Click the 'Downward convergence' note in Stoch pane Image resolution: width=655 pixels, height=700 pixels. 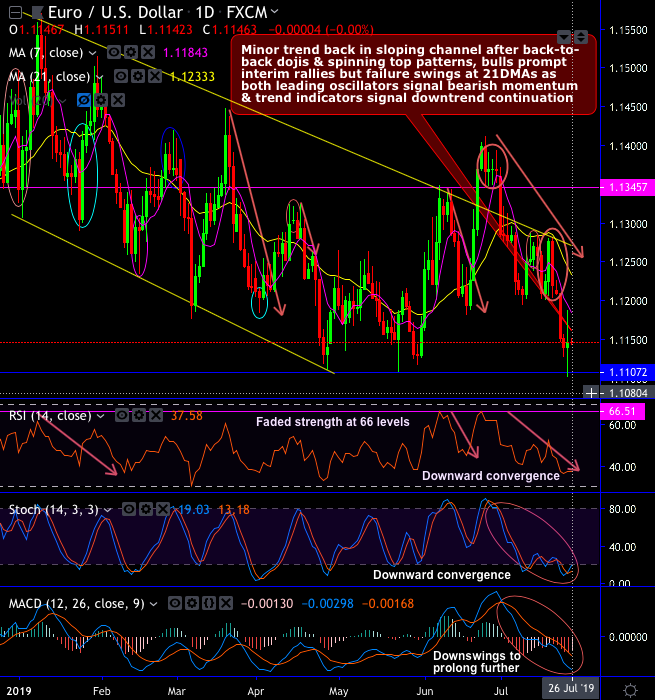click(x=442, y=575)
